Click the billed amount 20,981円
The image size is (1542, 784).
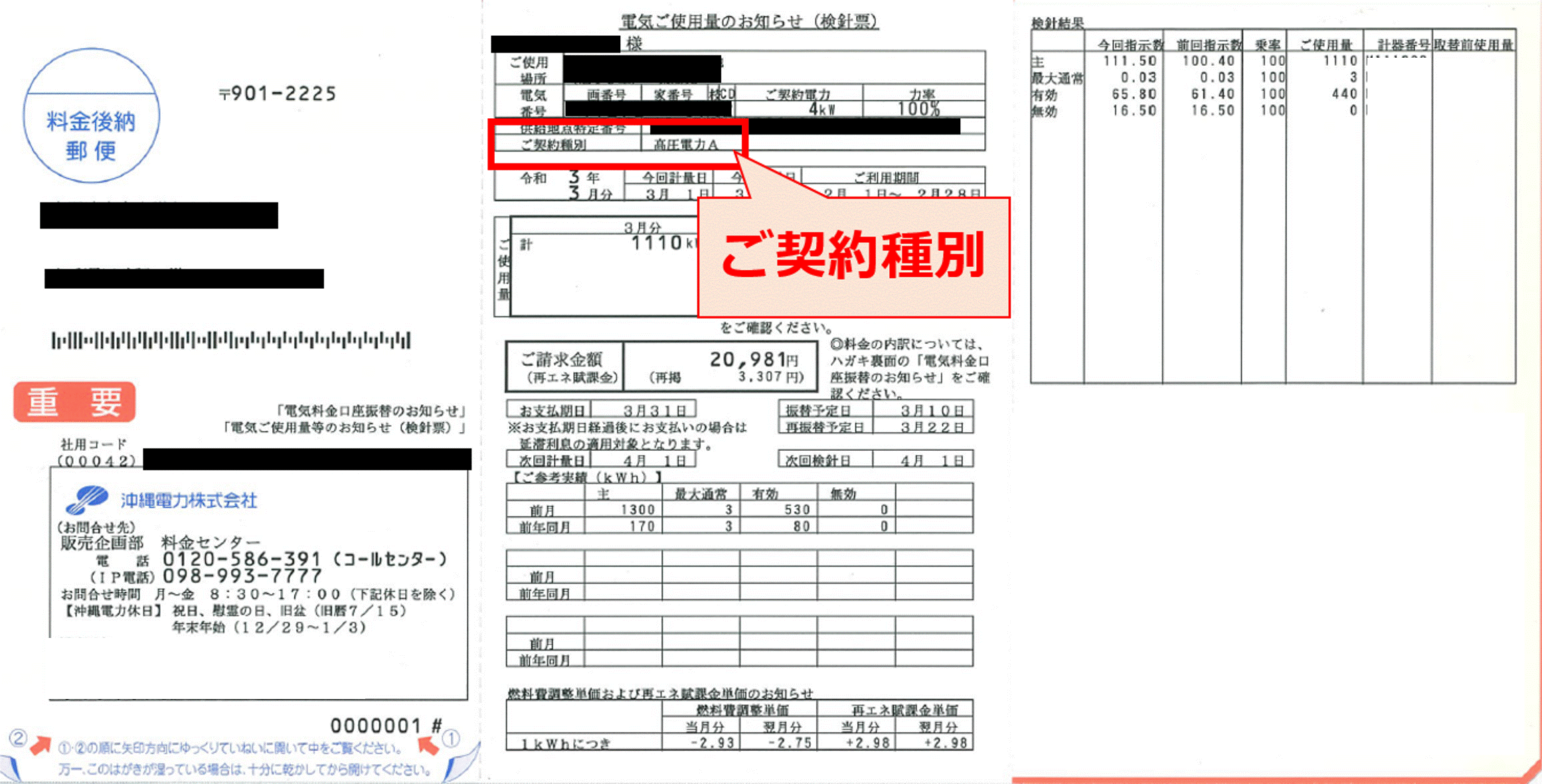coord(754,360)
